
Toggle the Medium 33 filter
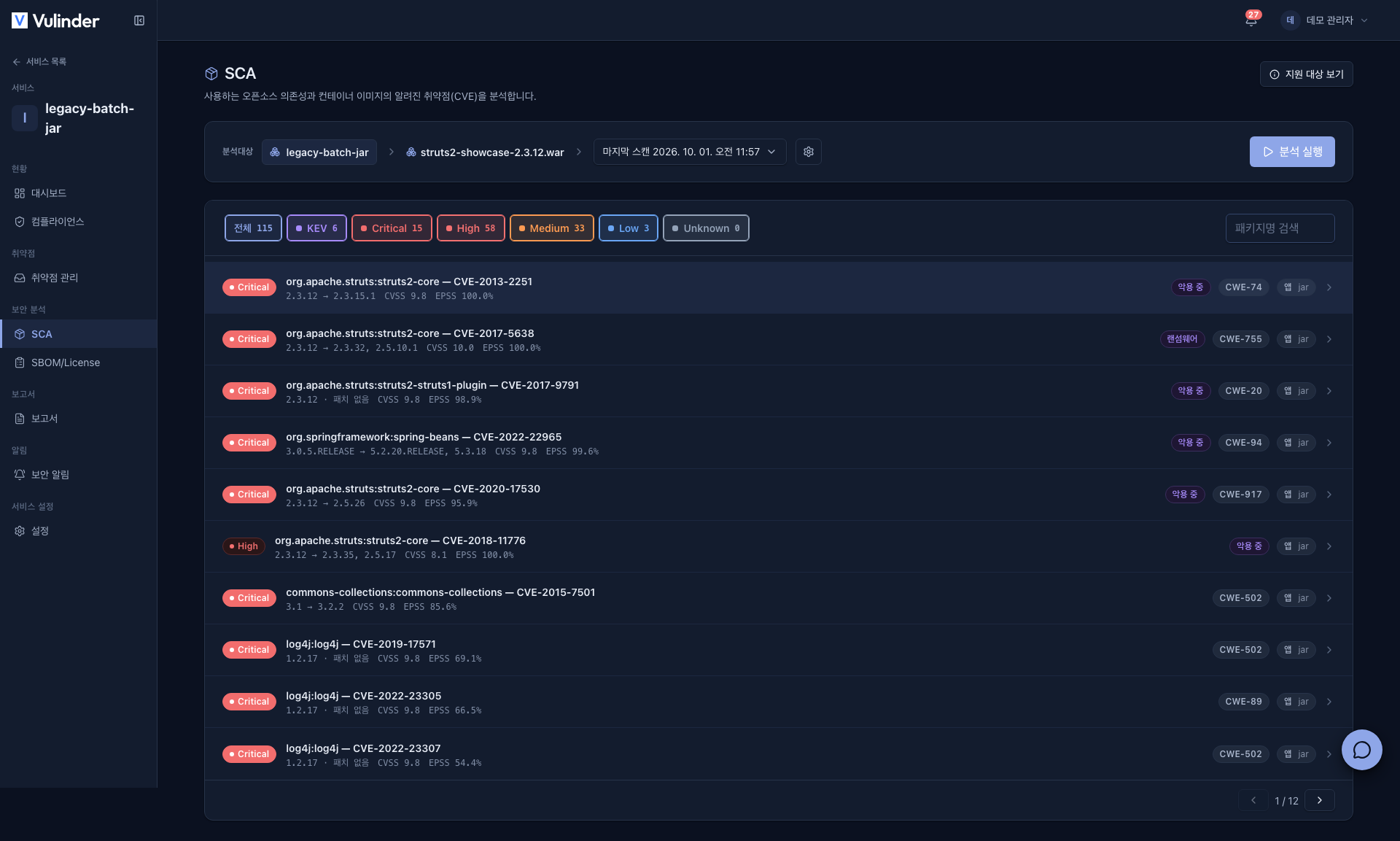(552, 228)
